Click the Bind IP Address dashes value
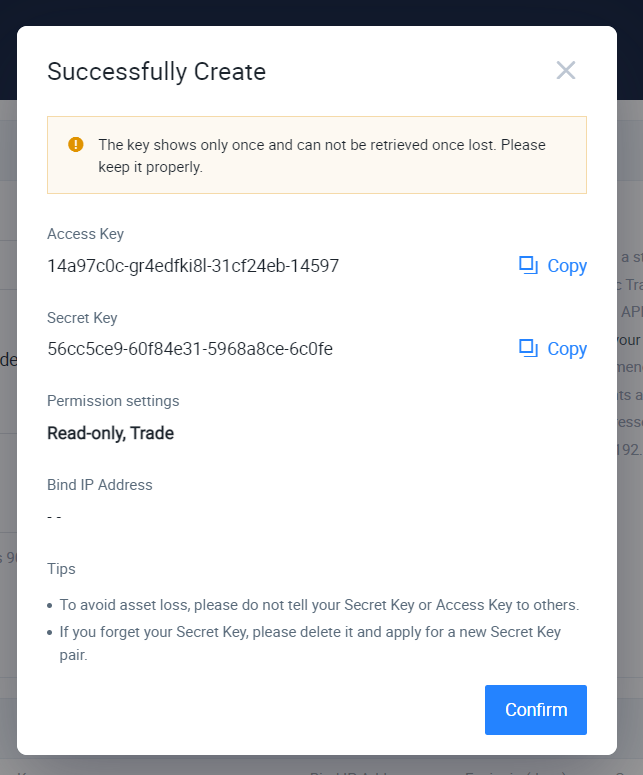Screen dimensions: 643x775 [x=54, y=517]
